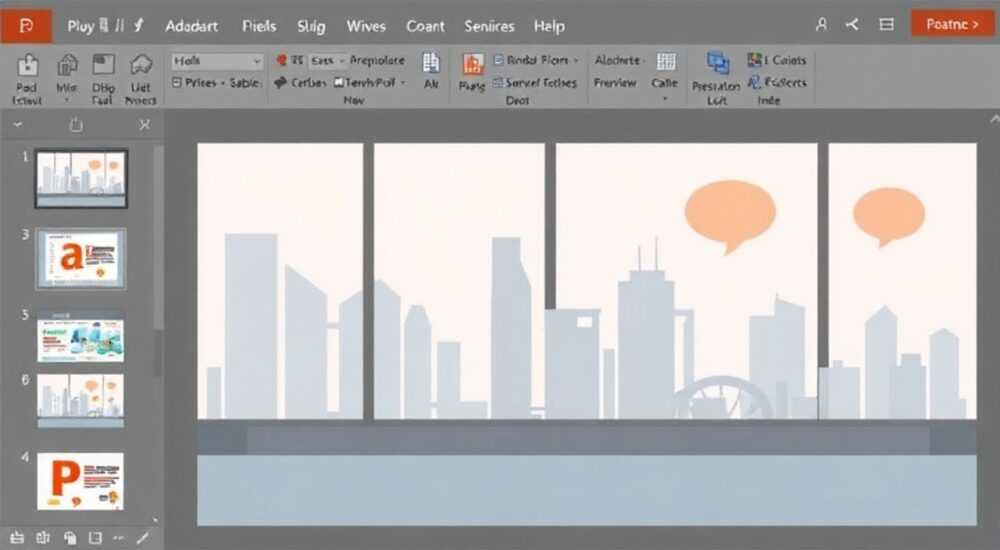1000x550 pixels.
Task: Click the lightning quick-access icon in title bar
Action: (x=138, y=26)
